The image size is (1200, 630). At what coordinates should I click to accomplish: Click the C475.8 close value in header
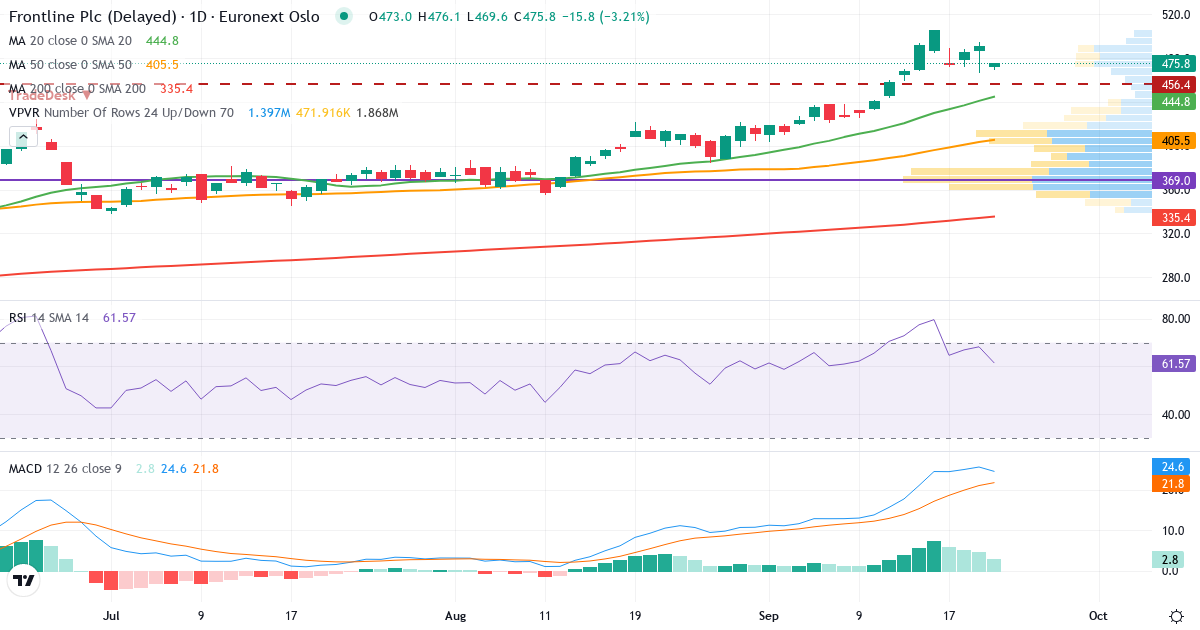click(535, 17)
